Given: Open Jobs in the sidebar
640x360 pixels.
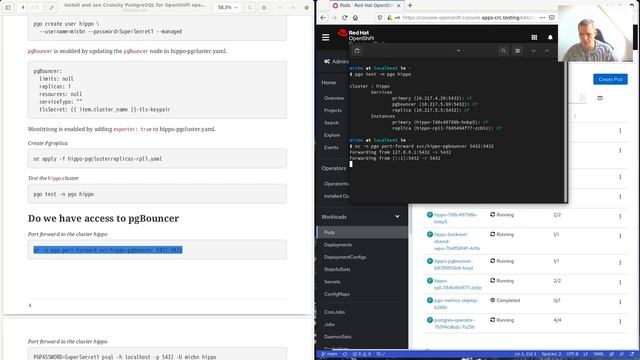Looking at the screenshot, I should click(329, 324).
